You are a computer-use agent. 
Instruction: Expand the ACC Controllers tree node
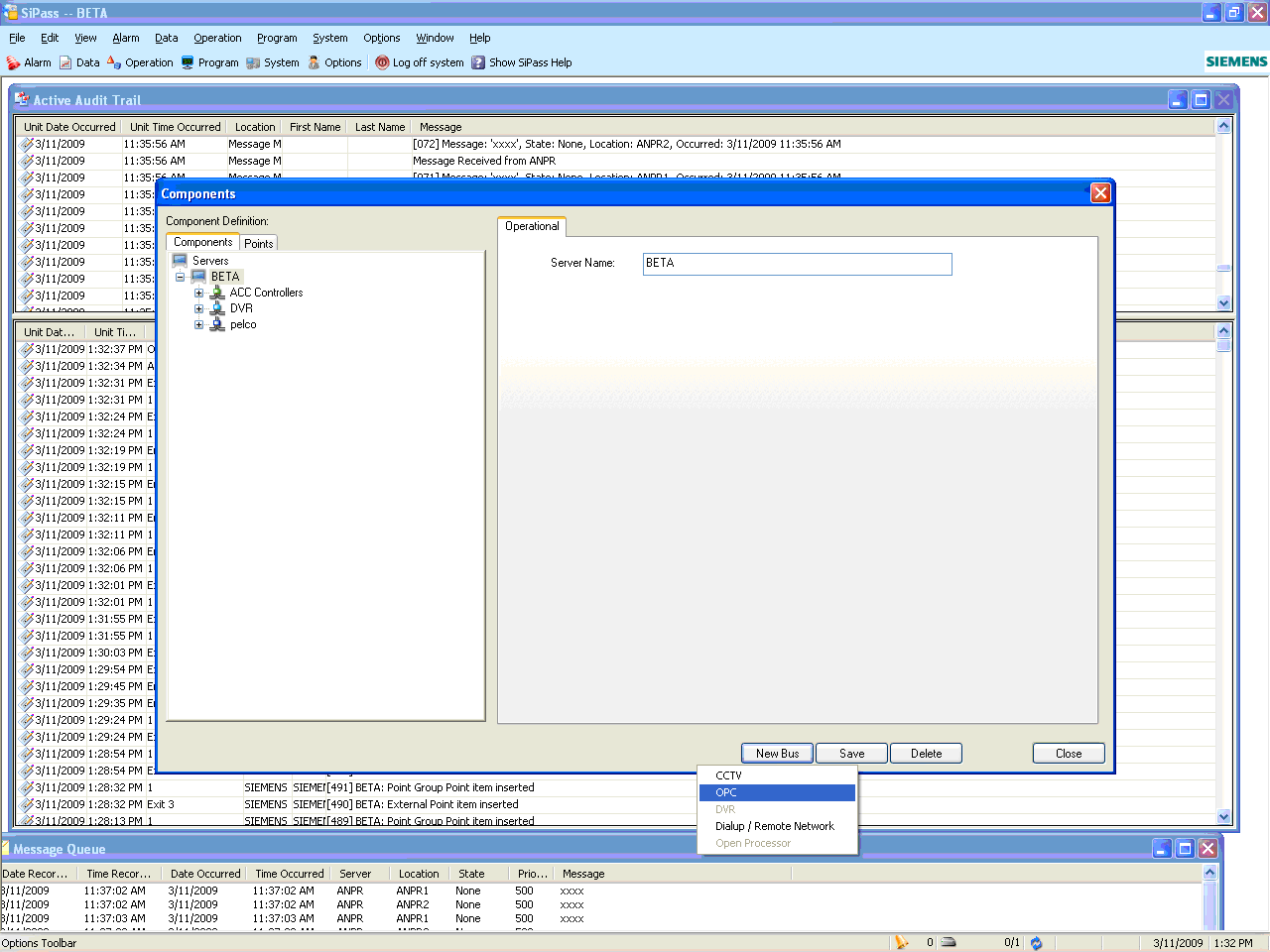coord(198,293)
